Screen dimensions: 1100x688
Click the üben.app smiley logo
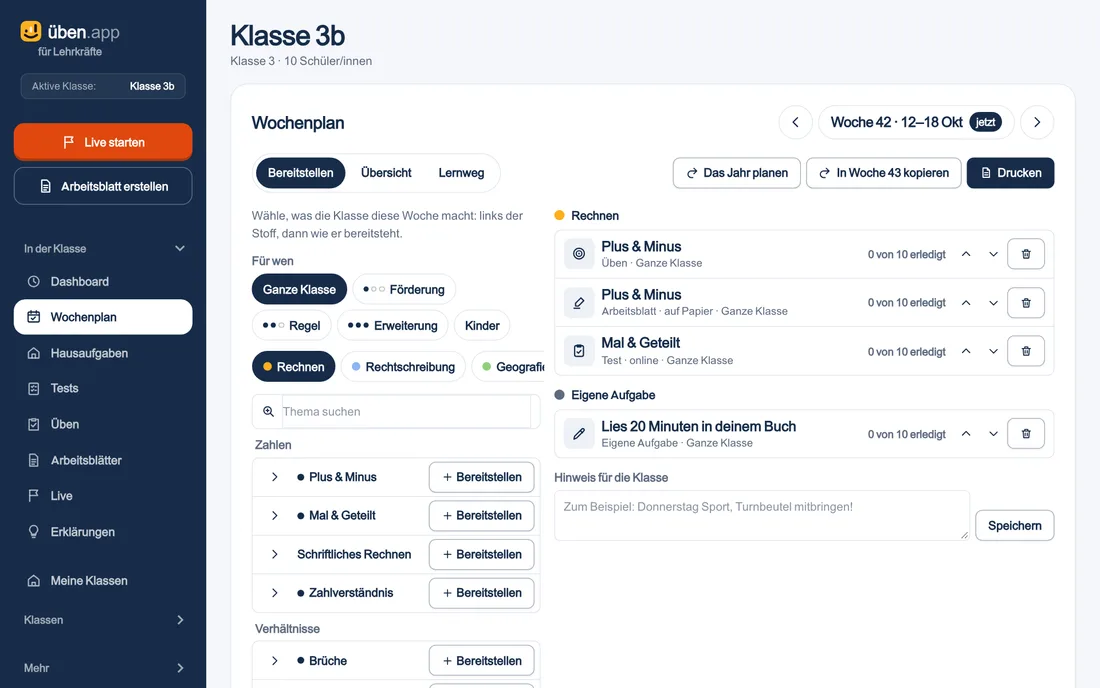tap(30, 31)
